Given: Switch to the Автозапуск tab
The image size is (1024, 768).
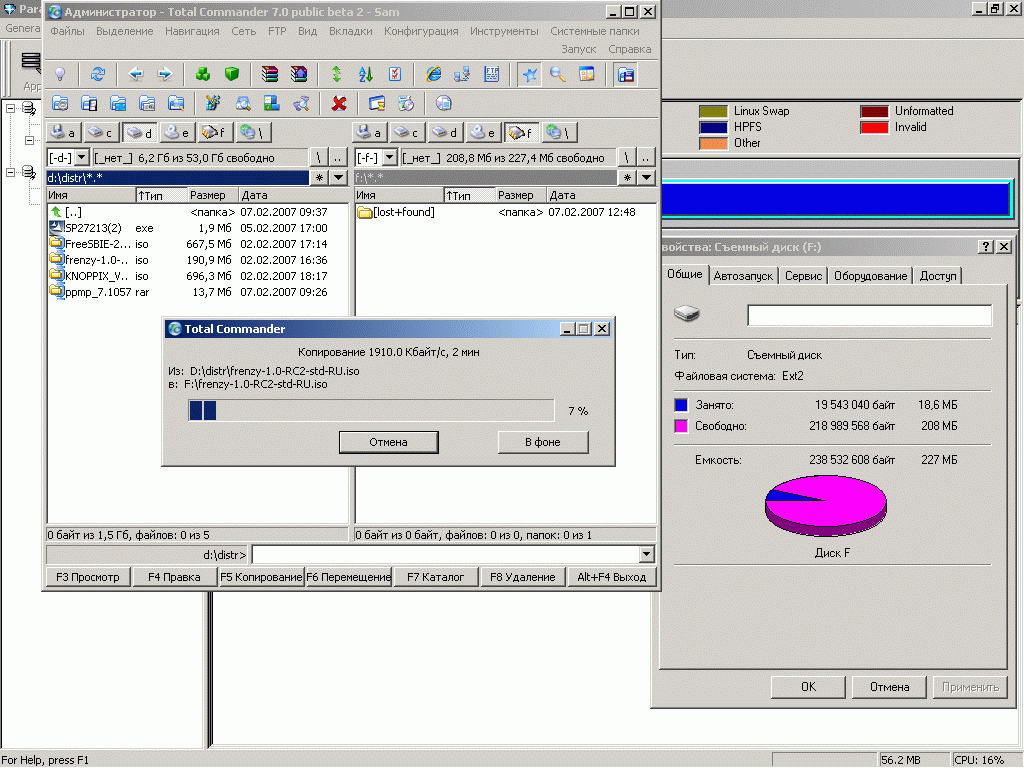Looking at the screenshot, I should coord(743,276).
